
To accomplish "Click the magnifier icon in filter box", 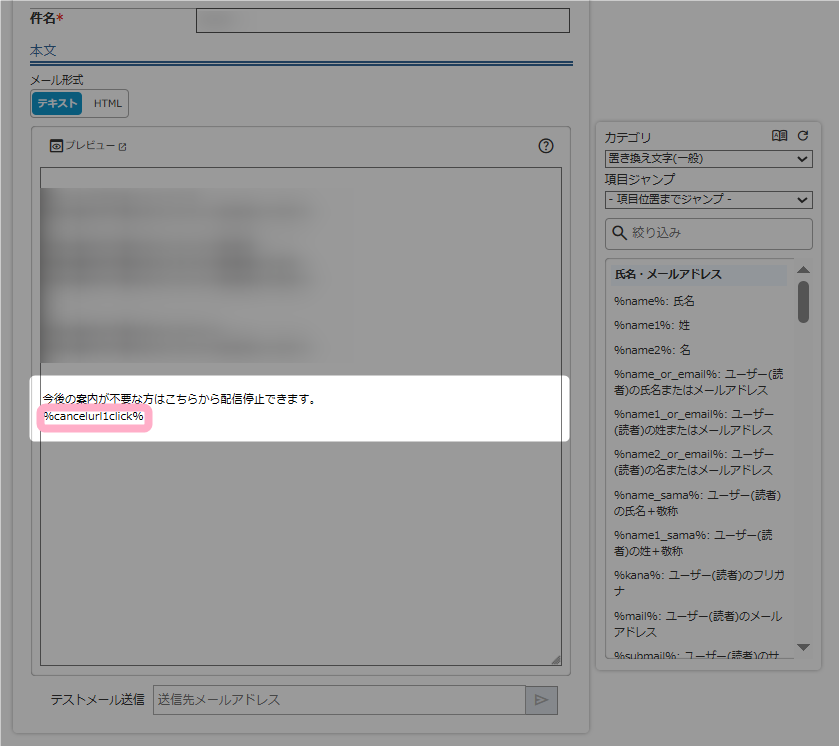I will (619, 233).
